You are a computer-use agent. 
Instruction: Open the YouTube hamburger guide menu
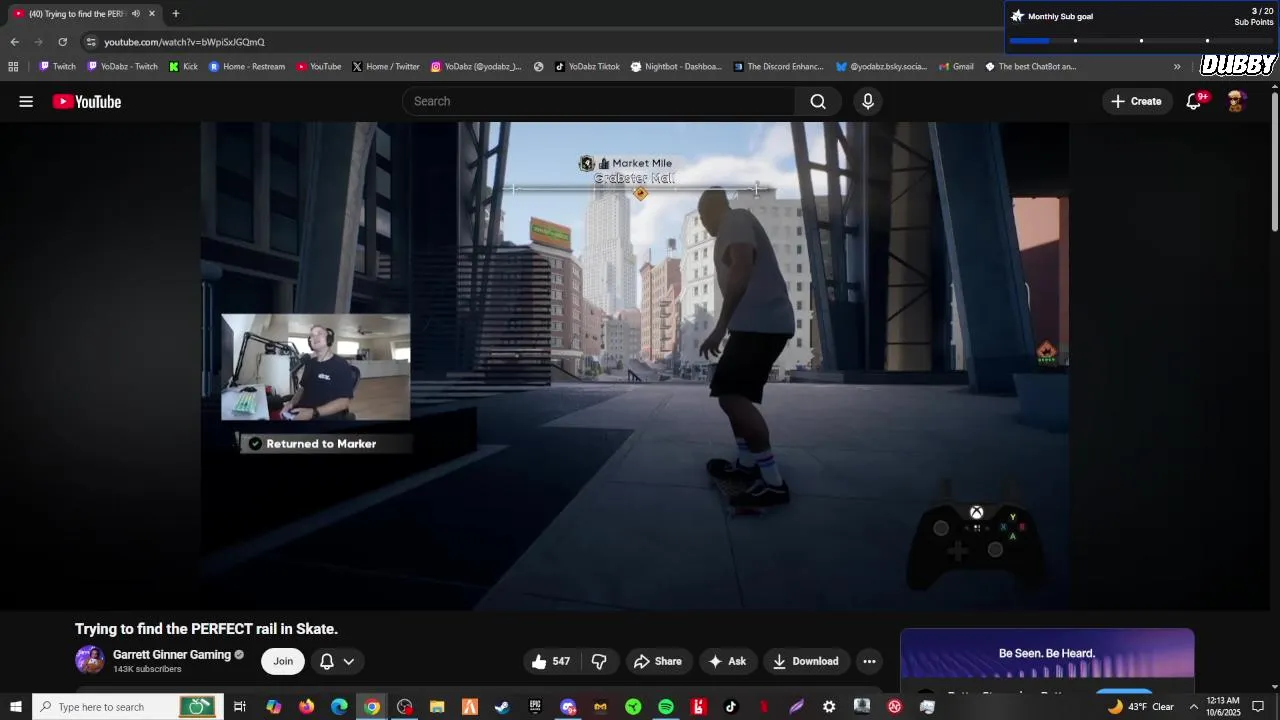[26, 101]
